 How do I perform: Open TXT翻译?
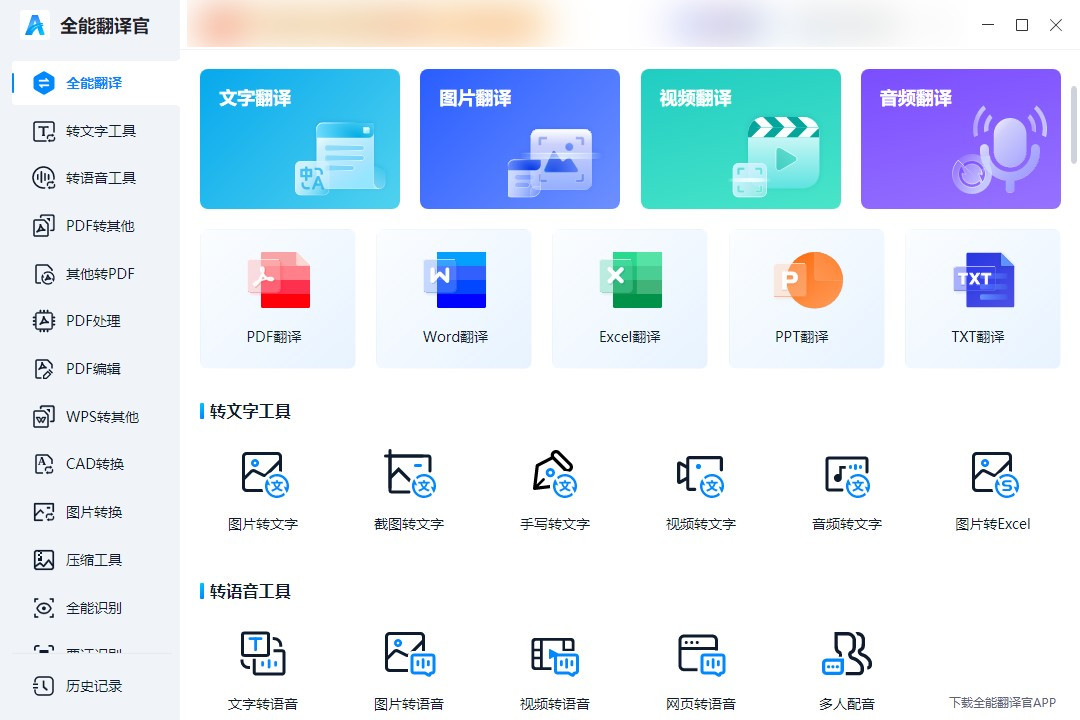click(x=982, y=298)
